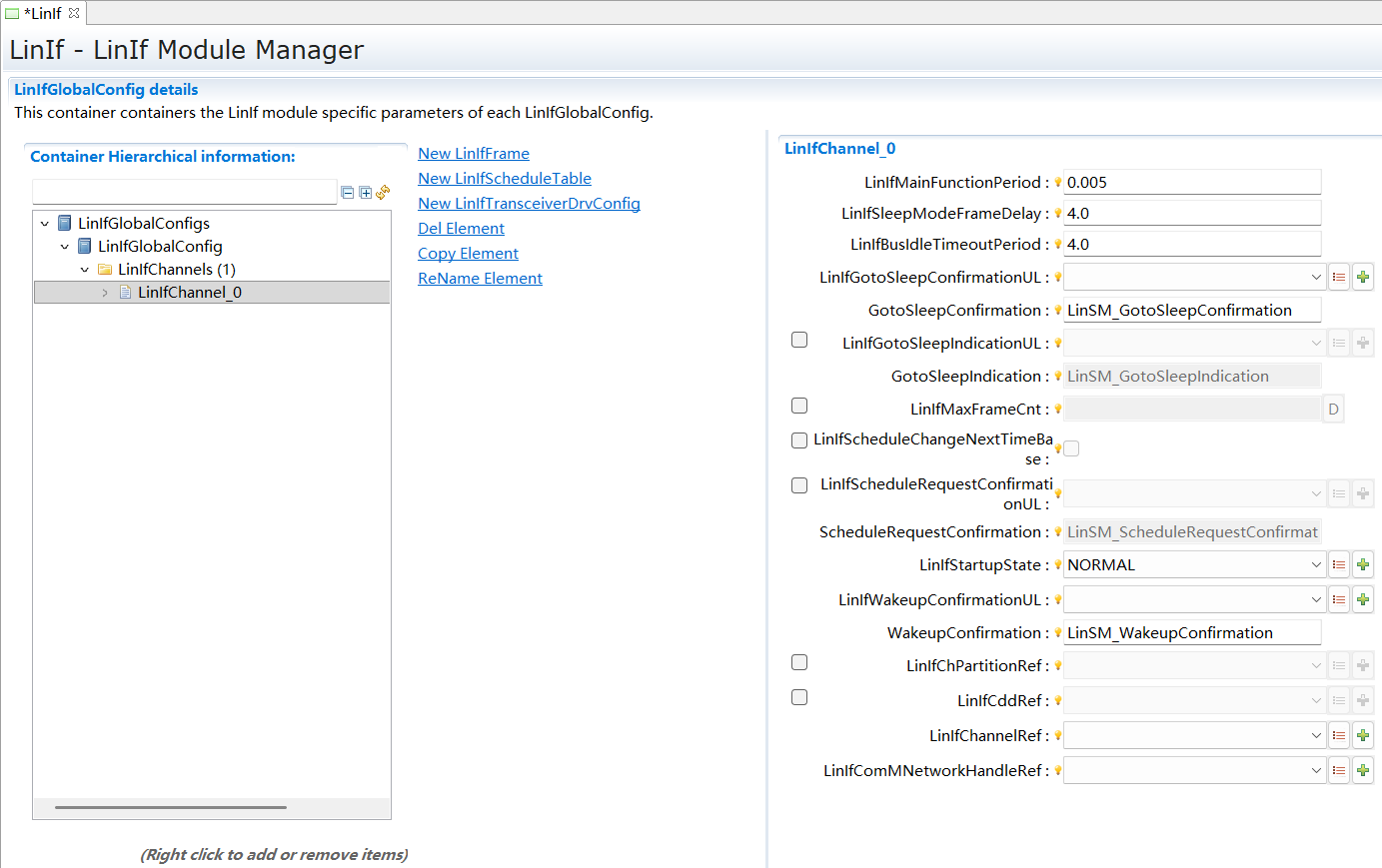
Task: Expand the LinIfChannel_0 tree node
Action: pos(105,293)
